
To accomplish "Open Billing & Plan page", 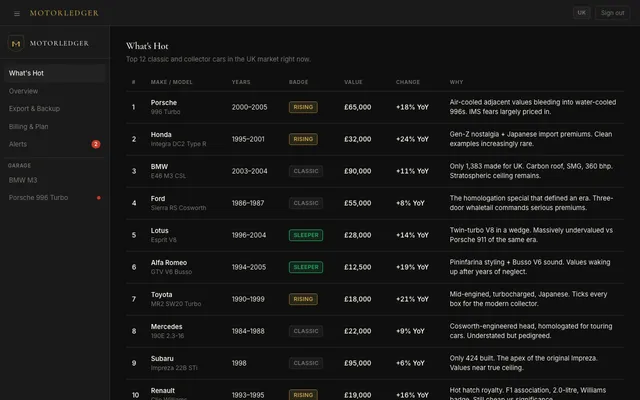I will pyautogui.click(x=55, y=127).
